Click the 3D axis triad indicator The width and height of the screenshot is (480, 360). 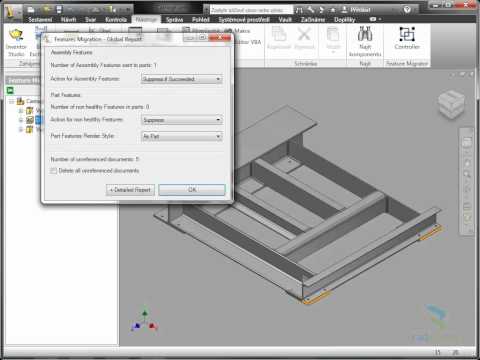144,322
